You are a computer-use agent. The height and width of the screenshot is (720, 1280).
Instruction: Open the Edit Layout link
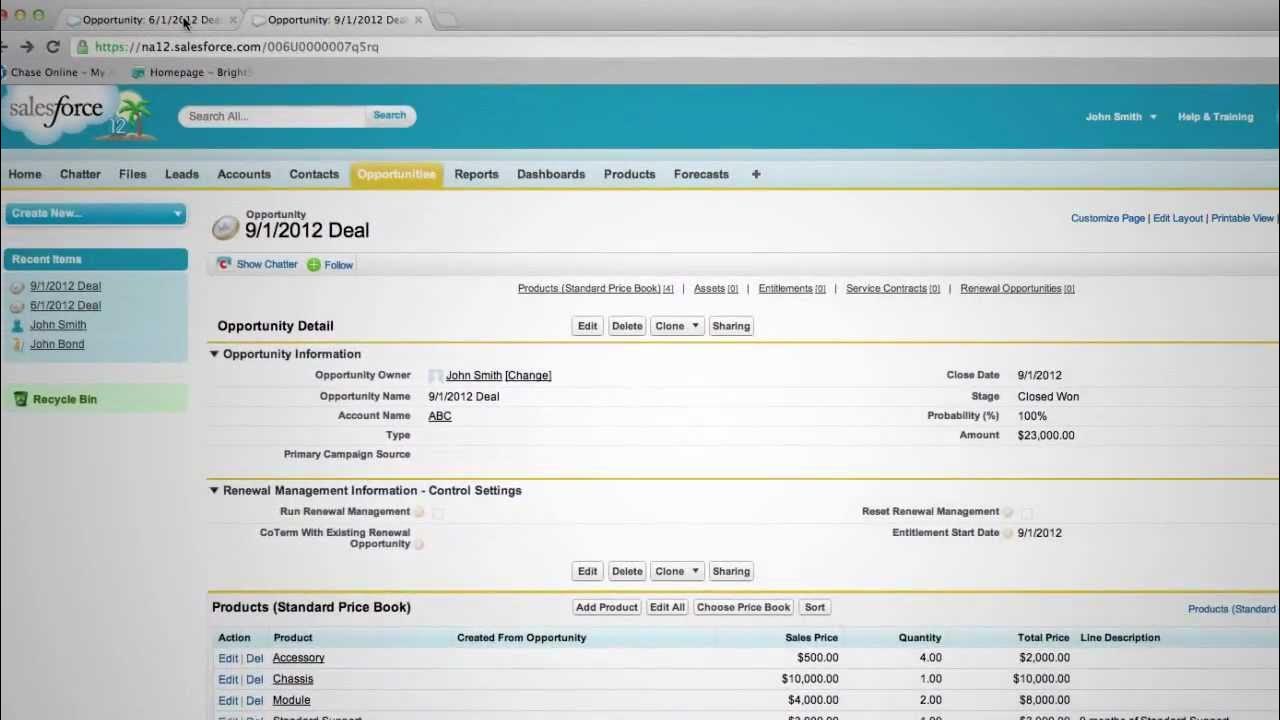click(1178, 218)
